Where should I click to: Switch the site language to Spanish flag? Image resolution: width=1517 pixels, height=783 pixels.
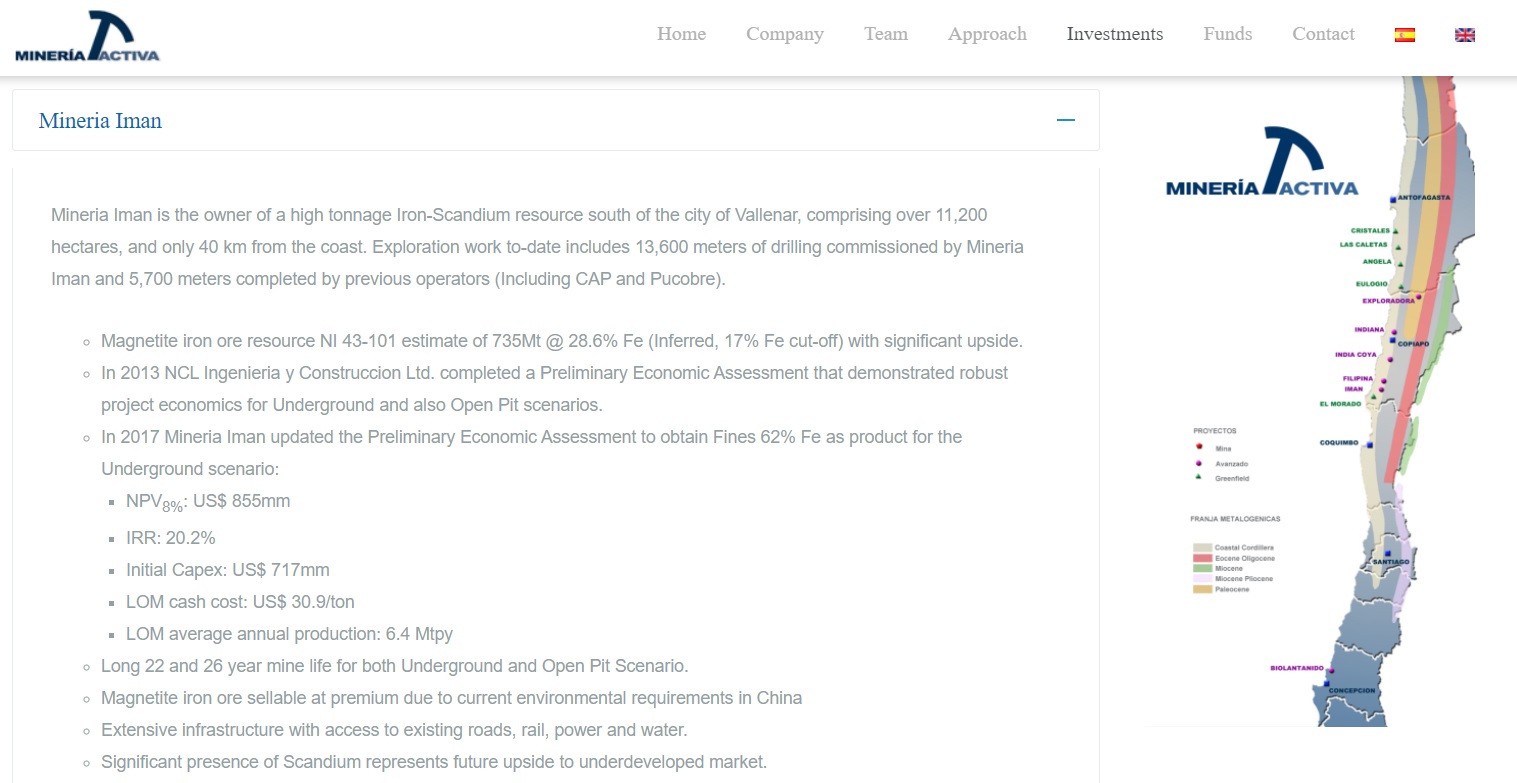(1405, 34)
